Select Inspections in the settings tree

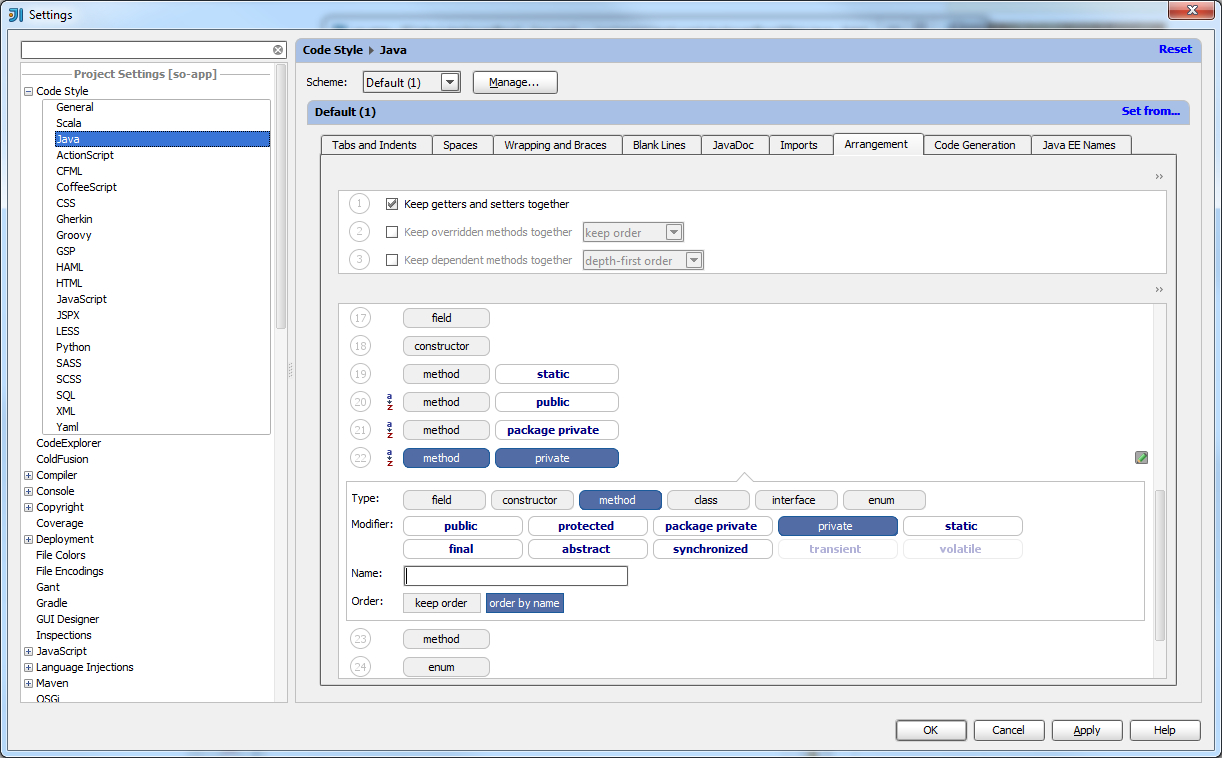pos(64,635)
